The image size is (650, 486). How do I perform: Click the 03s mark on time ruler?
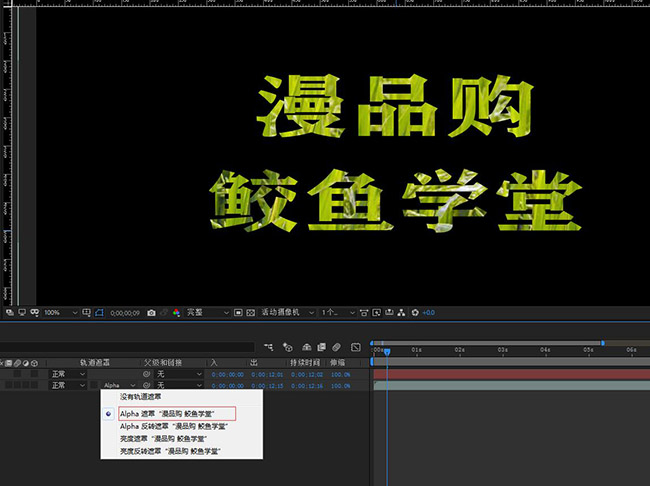click(x=502, y=350)
